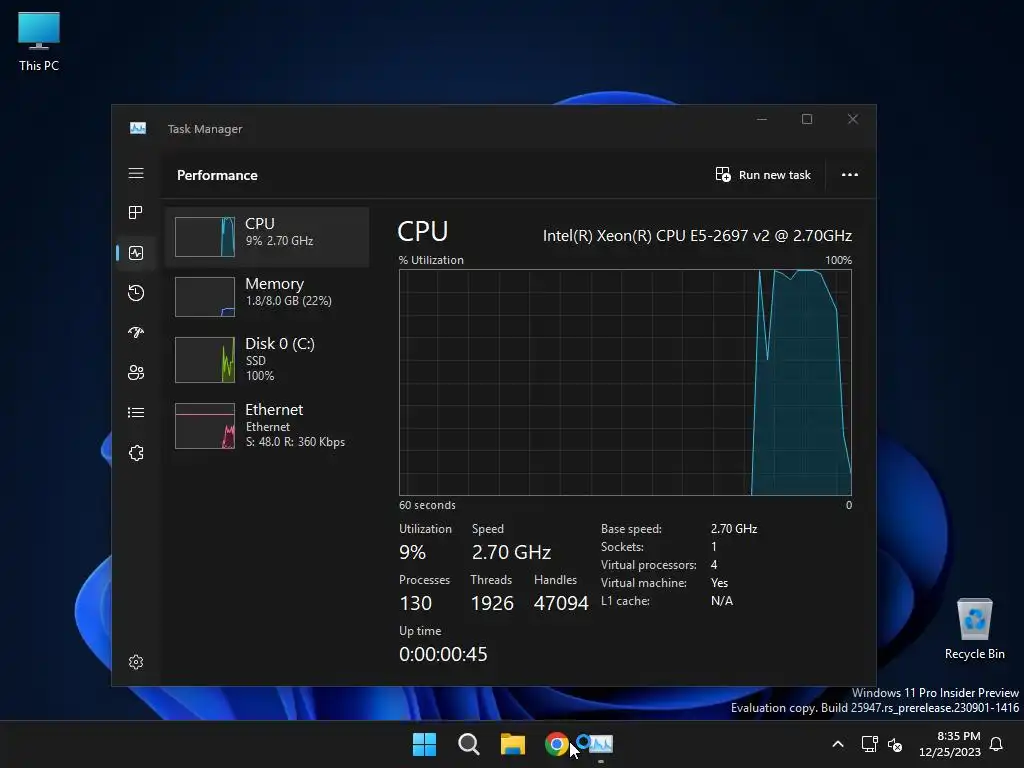Open File Explorer from the taskbar
Viewport: 1024px width, 768px height.
click(x=513, y=744)
